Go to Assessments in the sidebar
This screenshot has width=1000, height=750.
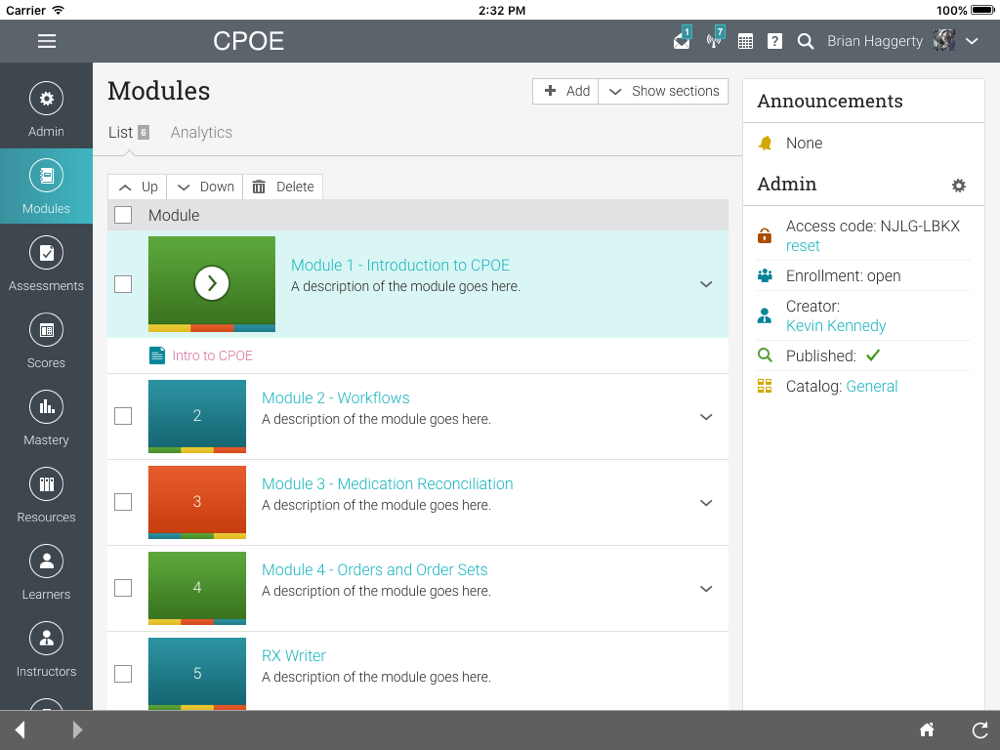click(46, 264)
